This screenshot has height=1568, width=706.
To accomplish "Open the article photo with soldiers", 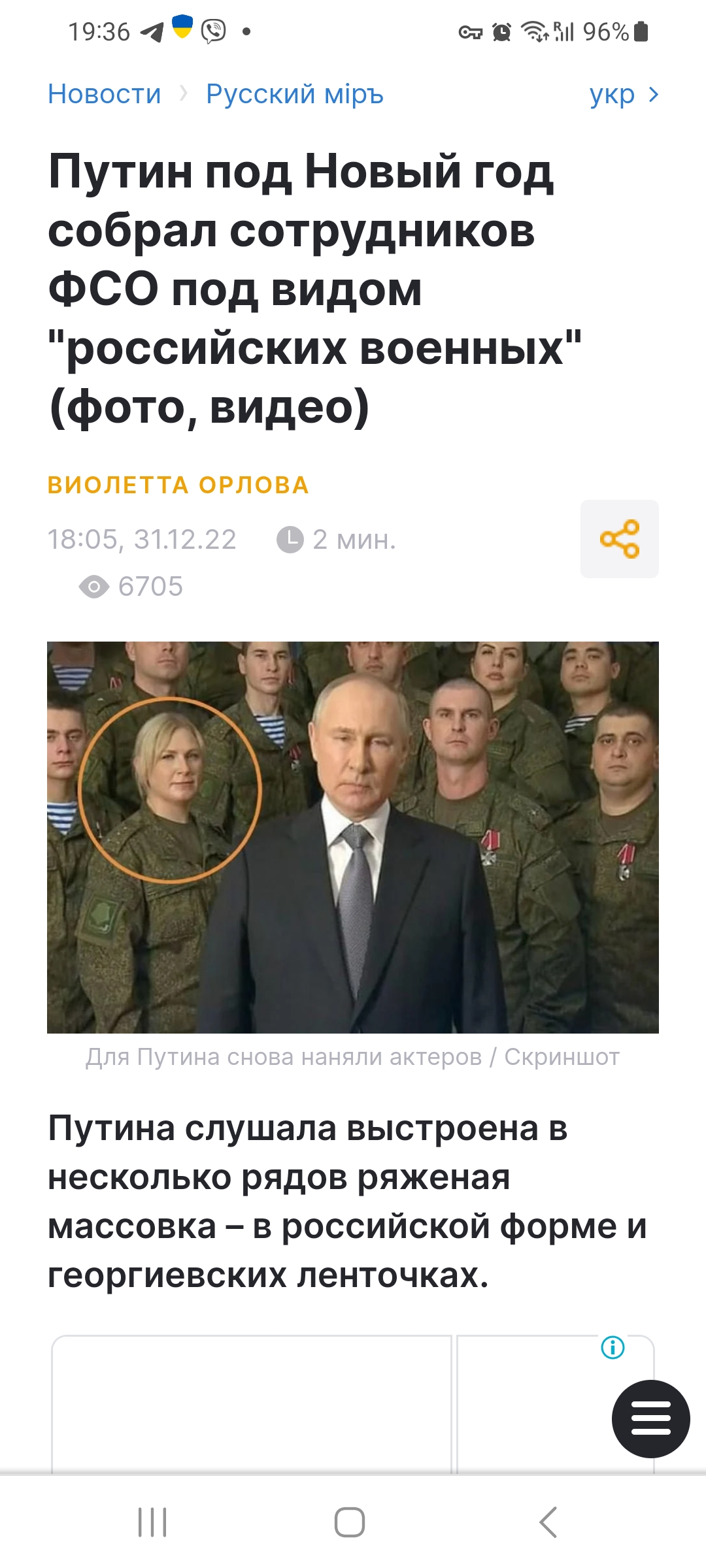I will [x=353, y=837].
